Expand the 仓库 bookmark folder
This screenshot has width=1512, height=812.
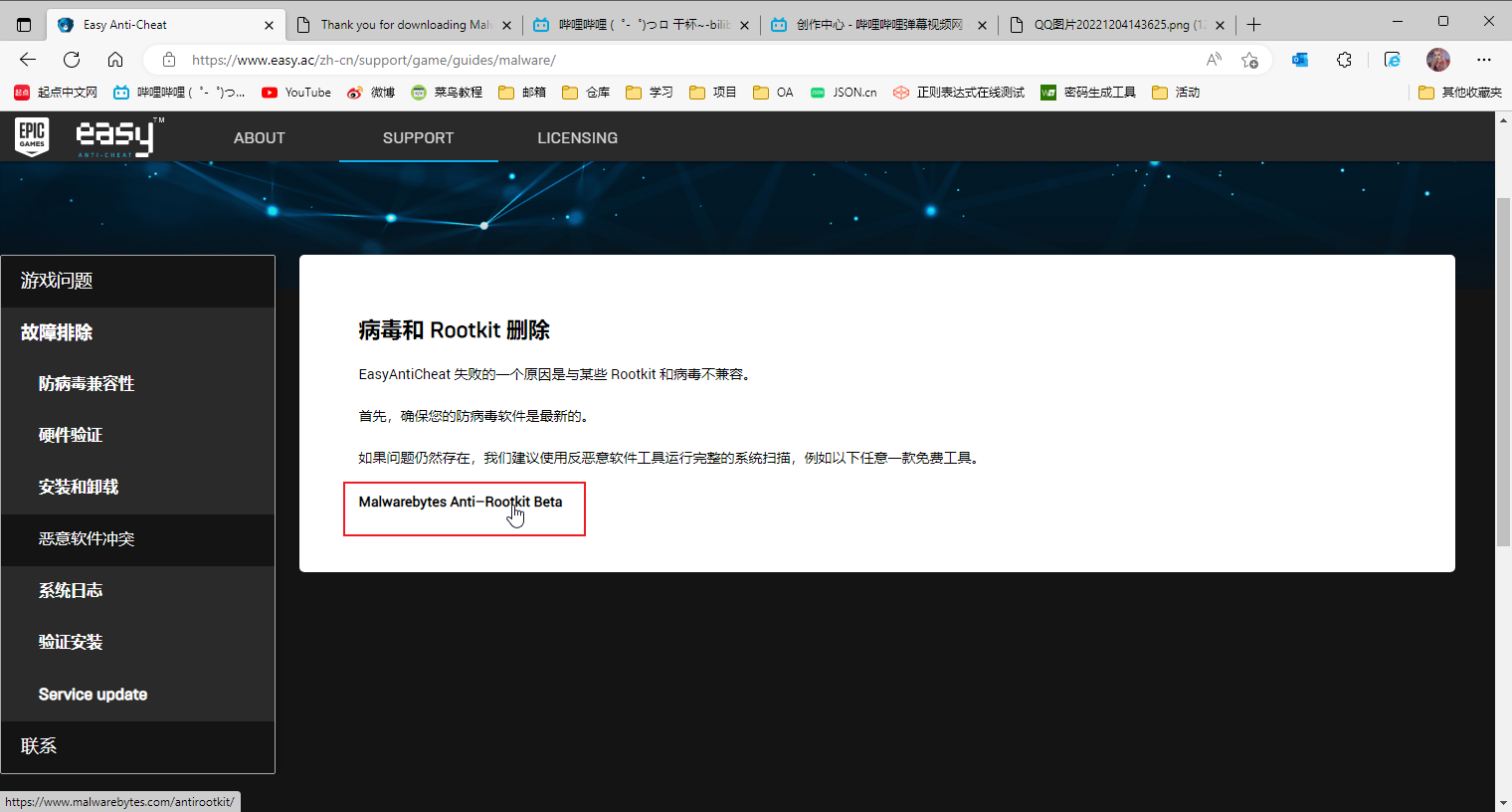[586, 93]
